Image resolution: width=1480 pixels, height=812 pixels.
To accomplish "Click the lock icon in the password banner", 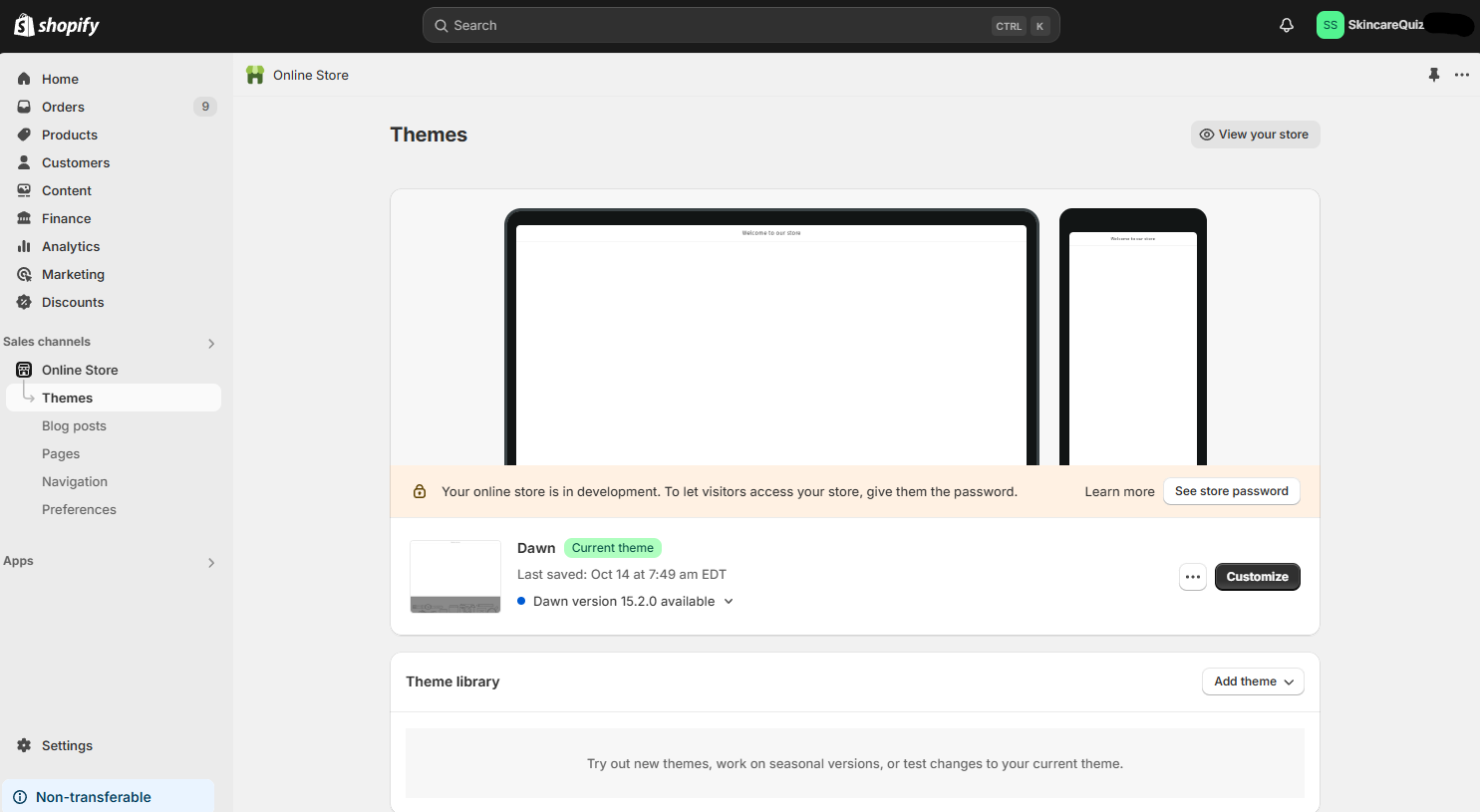I will coord(420,491).
